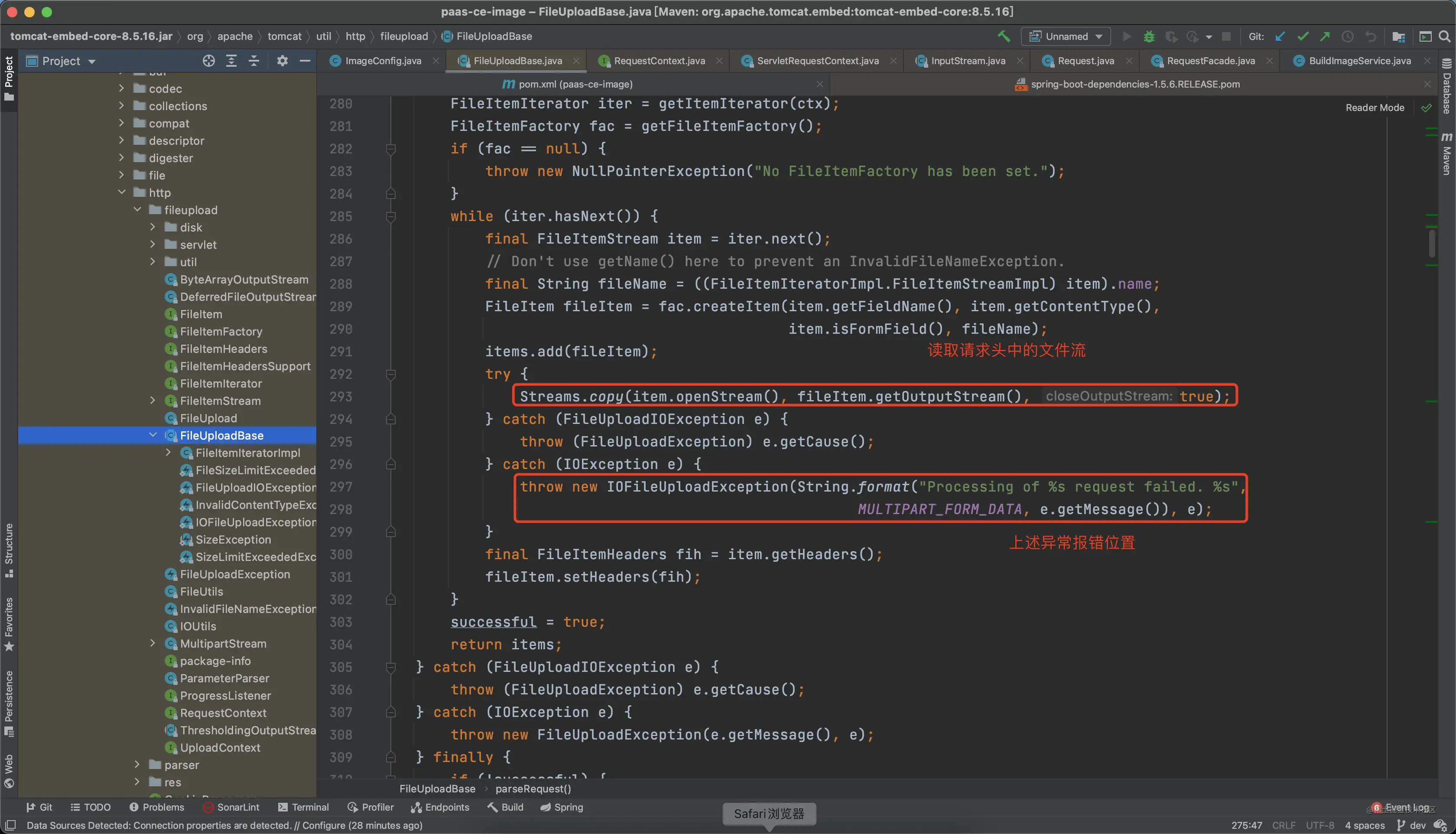Open the Terminal tool window
Screen dimensions: 1456x834
(x=303, y=807)
